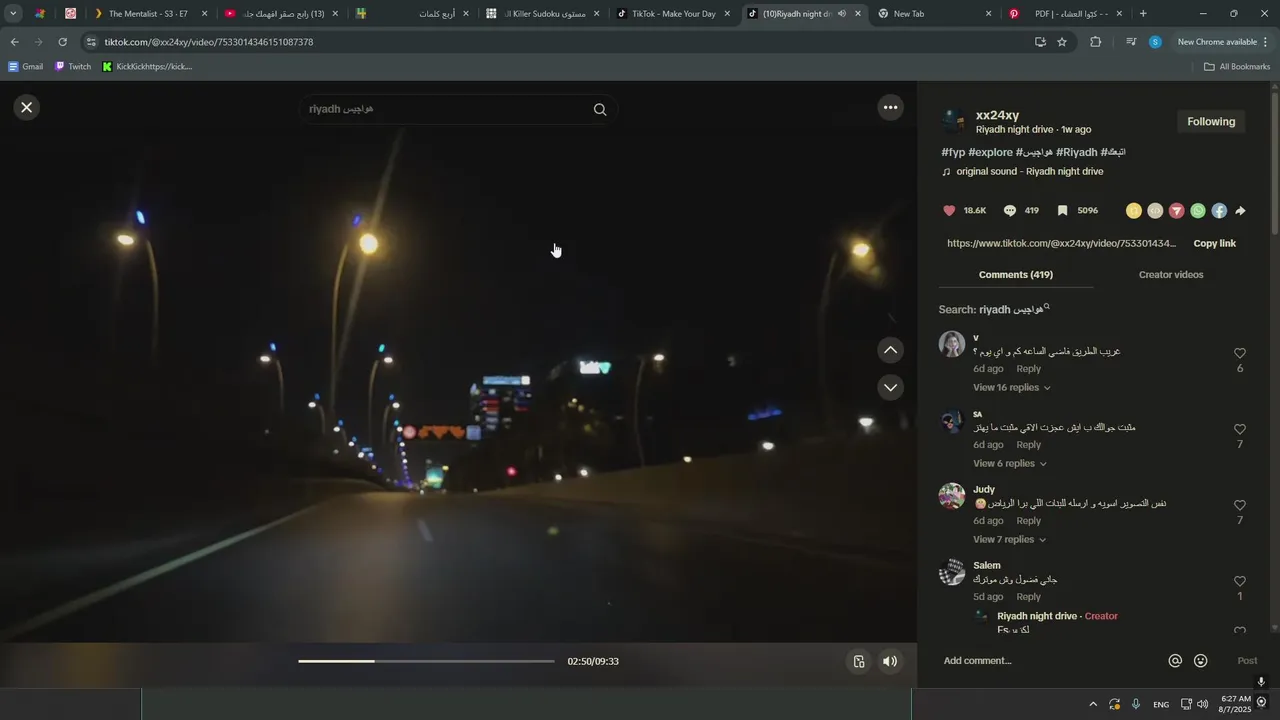Click the #explore hashtag

click(990, 153)
